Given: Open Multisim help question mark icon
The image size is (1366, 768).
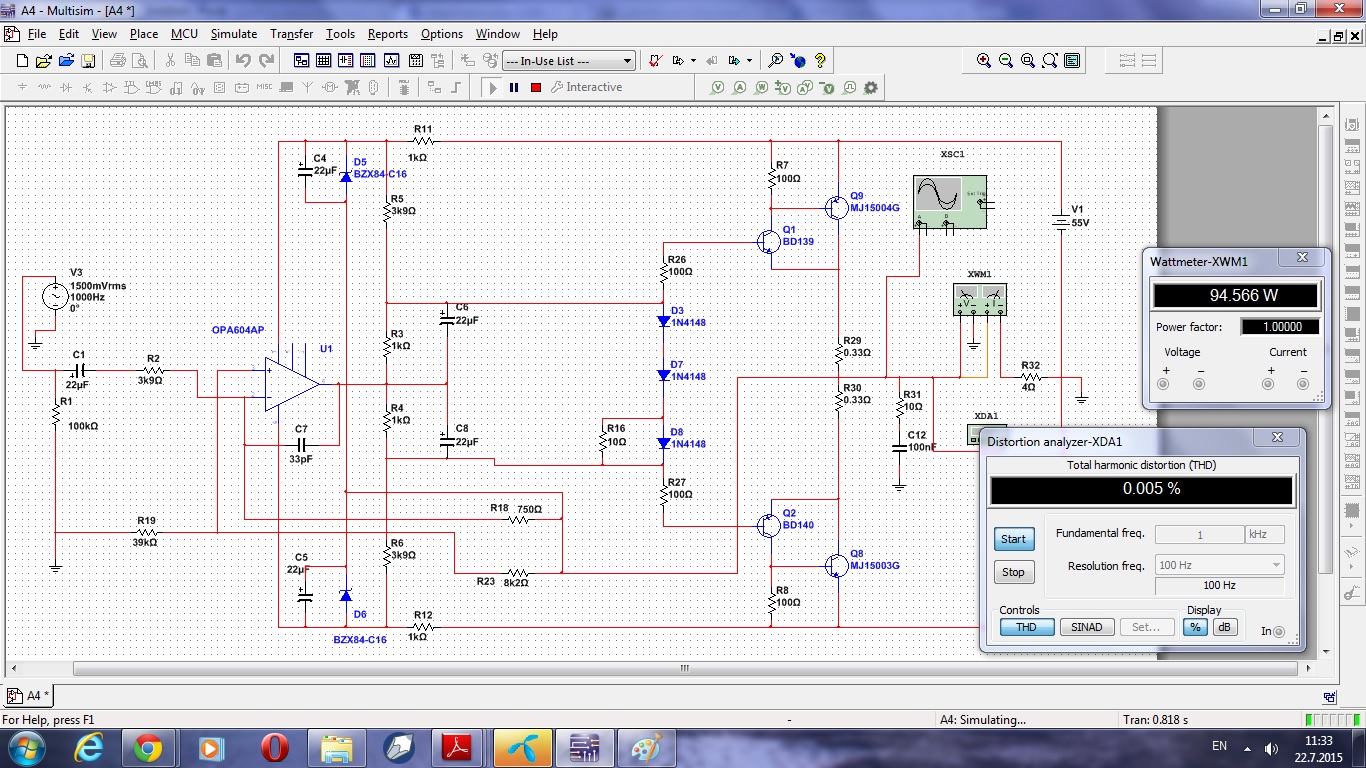Looking at the screenshot, I should (820, 61).
